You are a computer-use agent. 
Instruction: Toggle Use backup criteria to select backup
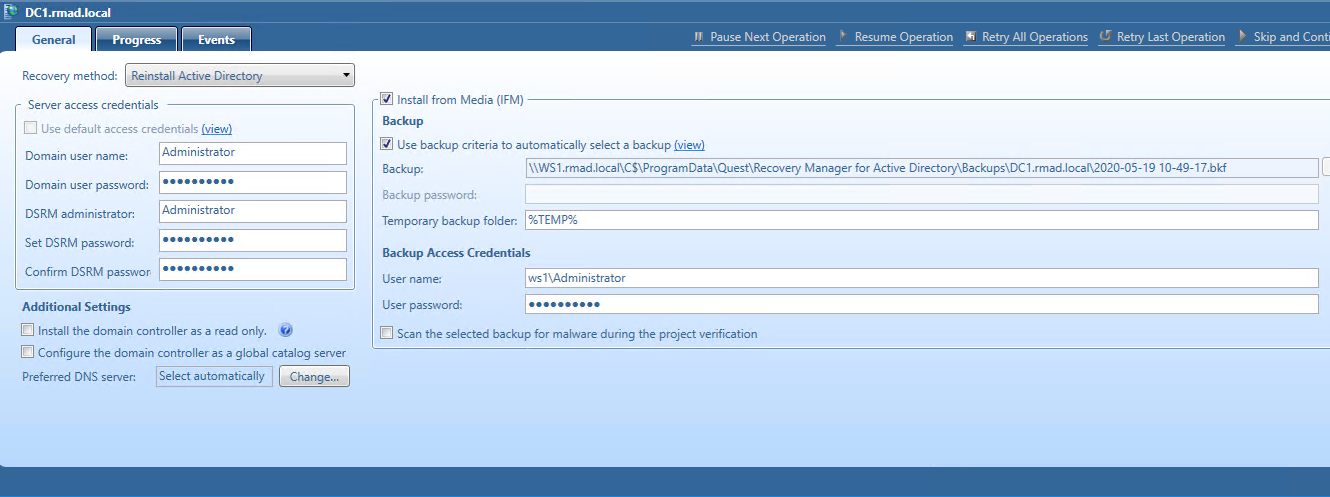coord(387,145)
